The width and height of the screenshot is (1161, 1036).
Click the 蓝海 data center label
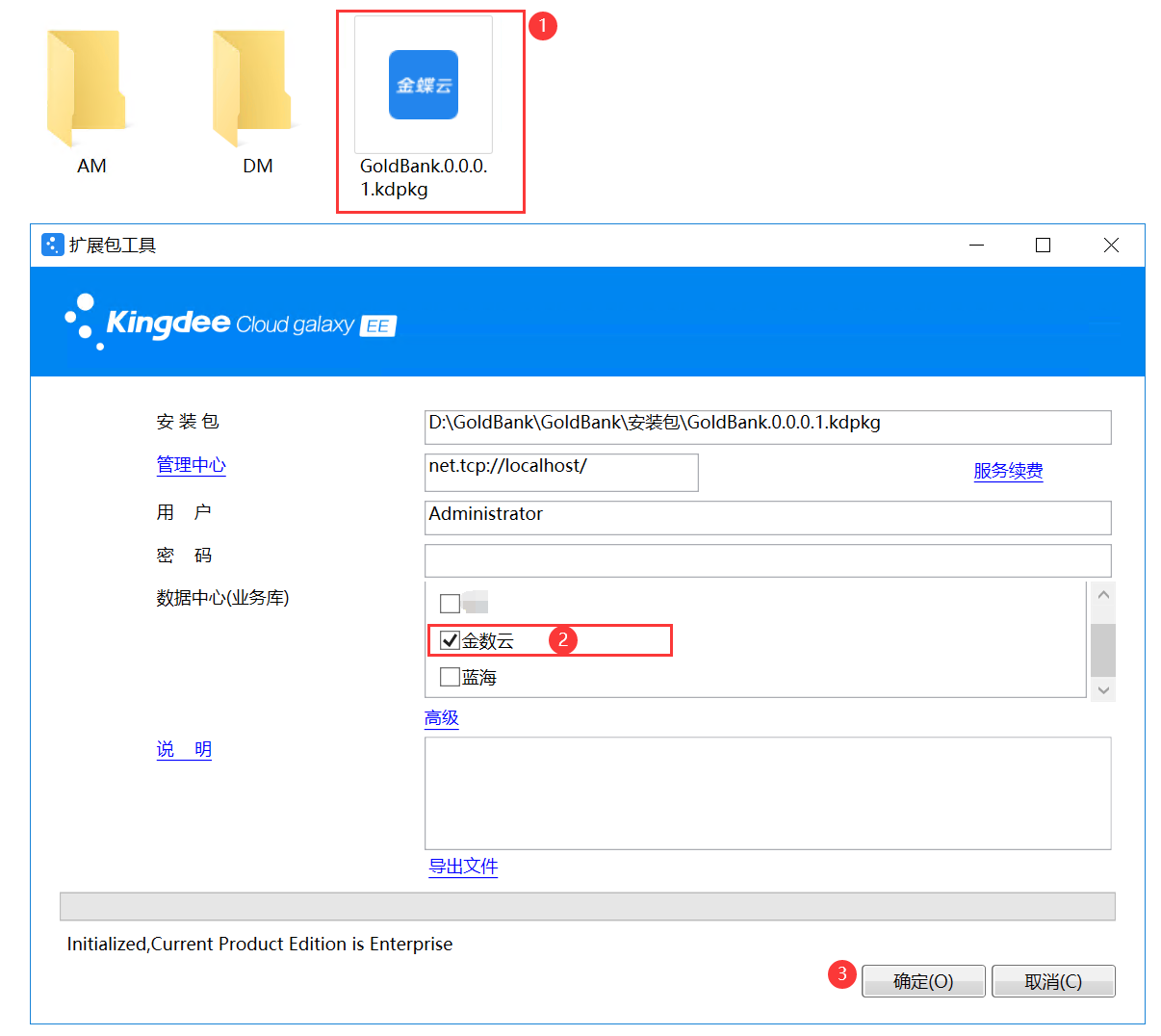click(479, 677)
